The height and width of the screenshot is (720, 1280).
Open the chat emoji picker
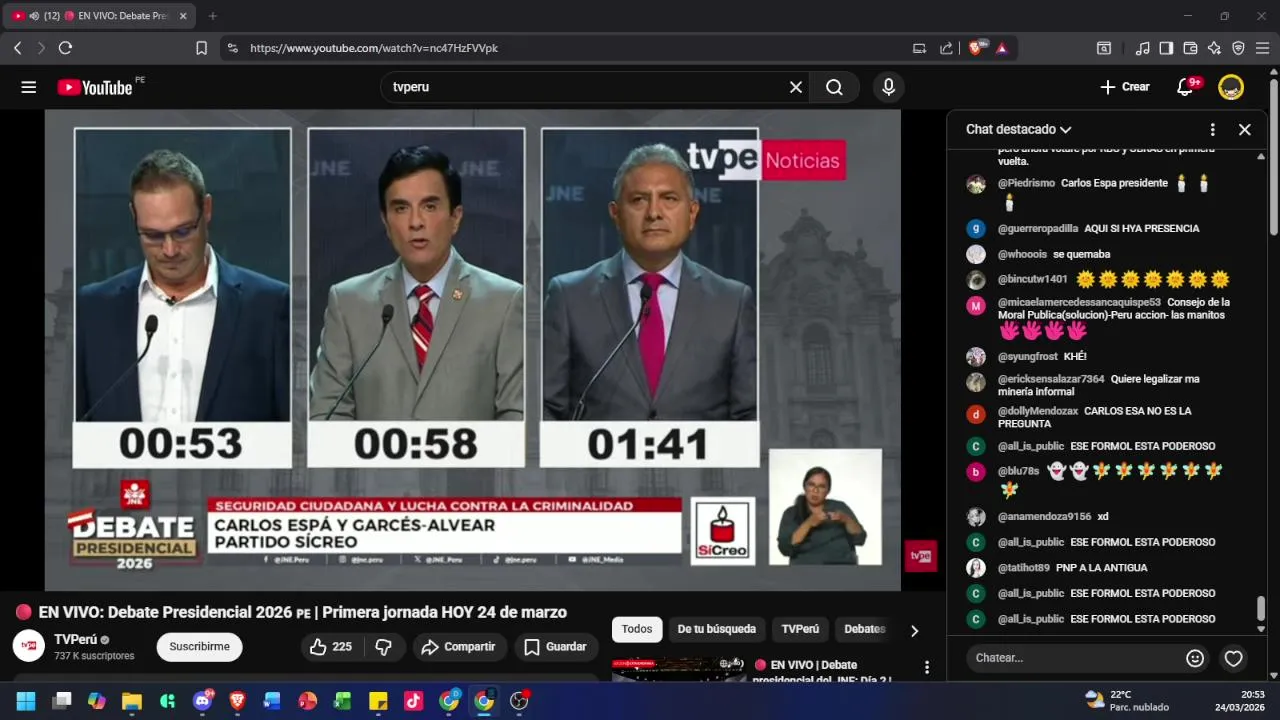[x=1195, y=658]
